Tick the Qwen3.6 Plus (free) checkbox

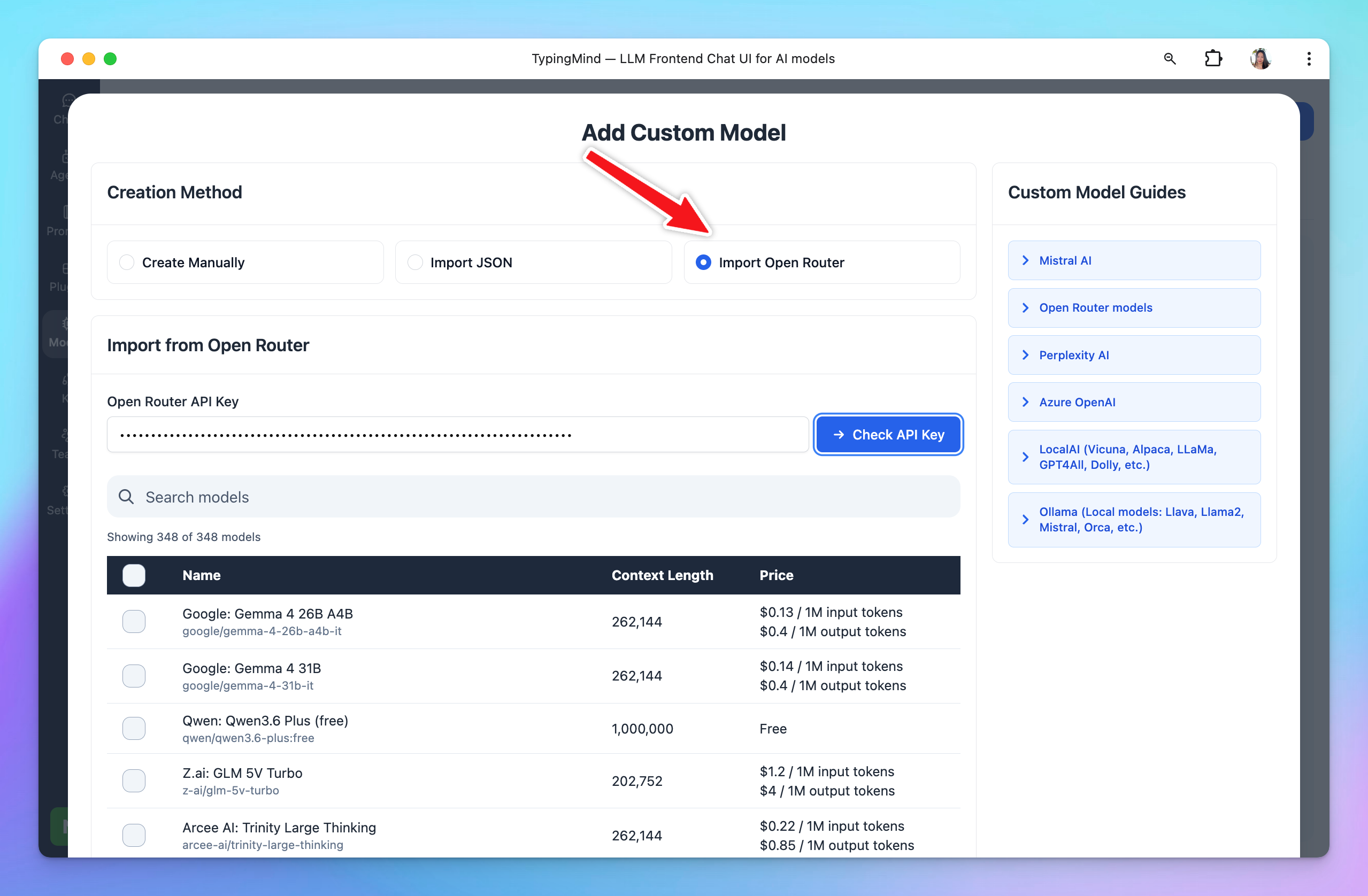[133, 728]
